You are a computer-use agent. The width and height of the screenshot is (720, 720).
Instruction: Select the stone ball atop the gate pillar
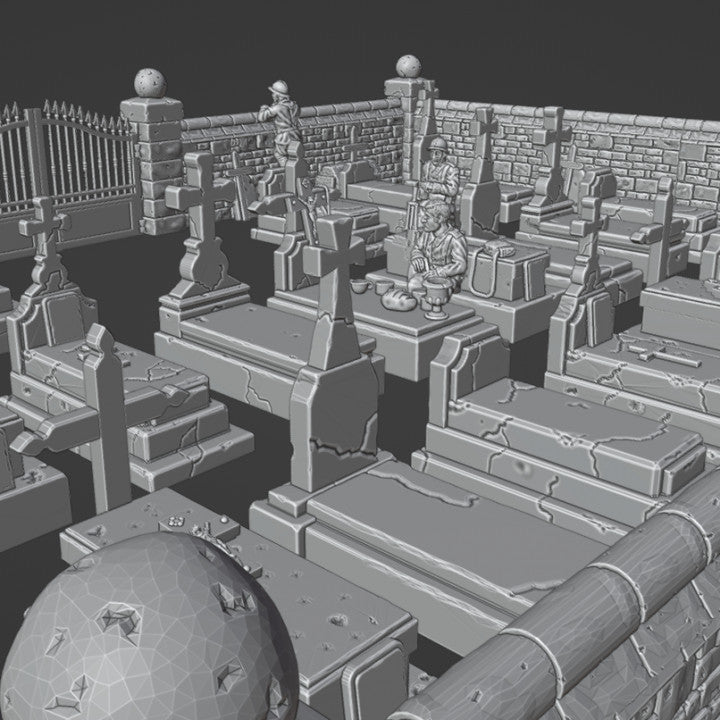[150, 82]
